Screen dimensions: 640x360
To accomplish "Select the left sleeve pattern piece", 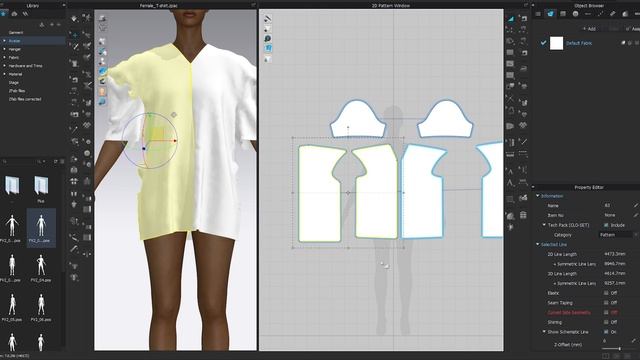I will (358, 120).
